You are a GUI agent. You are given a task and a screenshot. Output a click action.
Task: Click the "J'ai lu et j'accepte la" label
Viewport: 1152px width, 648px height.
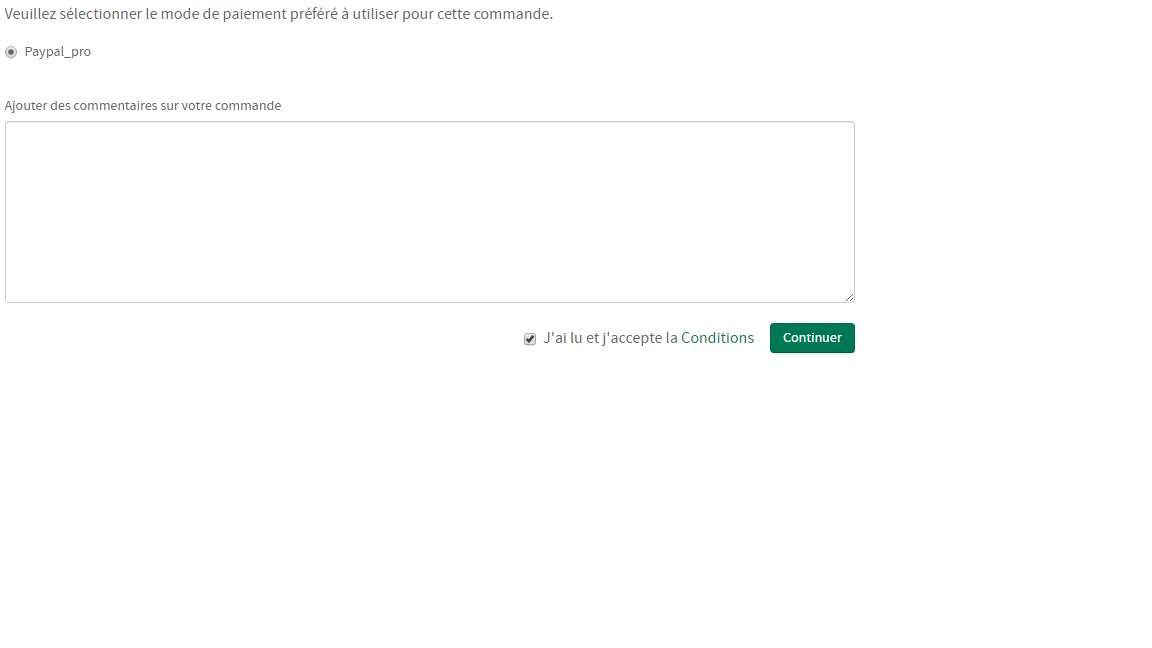pos(610,338)
